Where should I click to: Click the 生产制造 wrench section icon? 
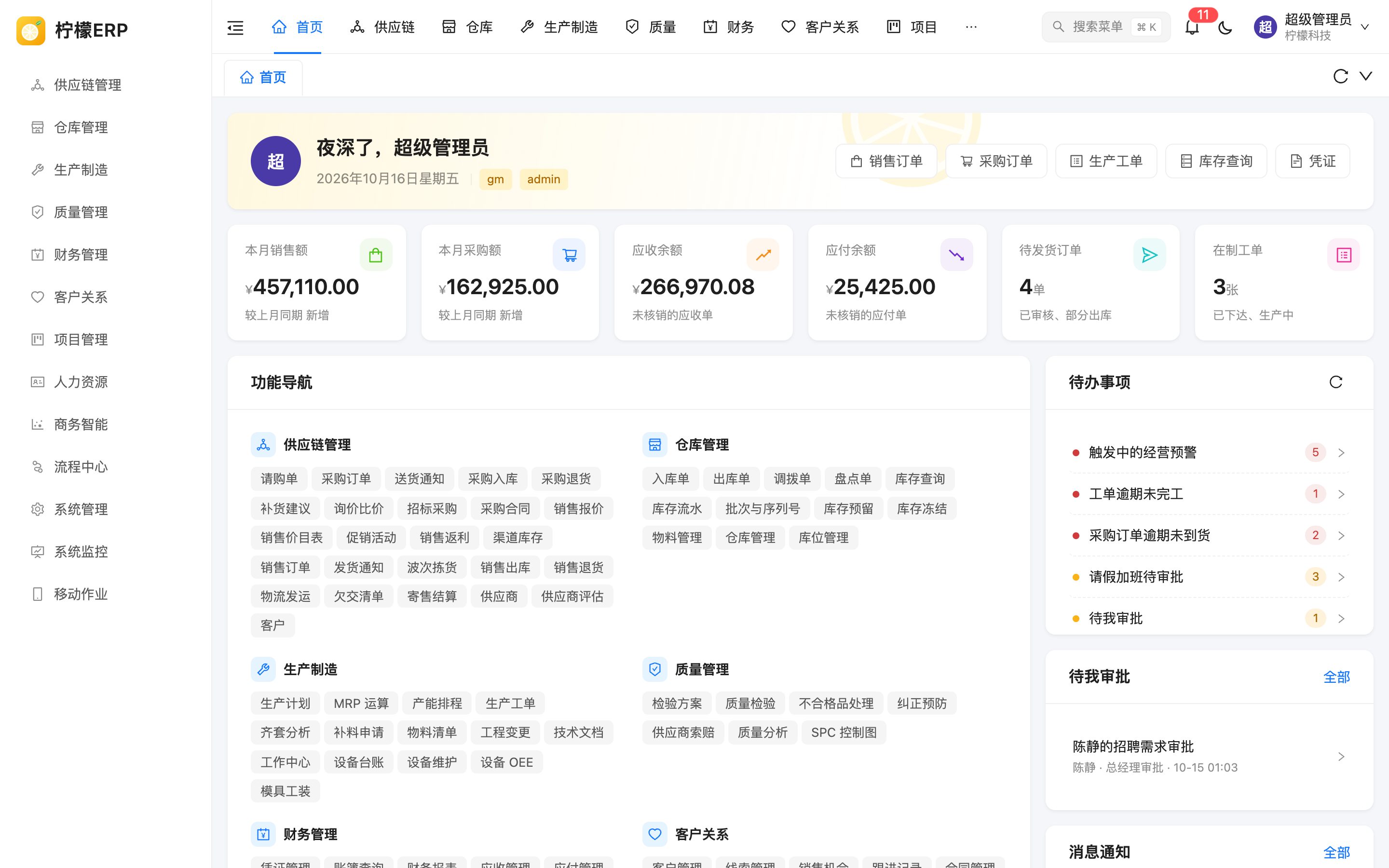263,669
